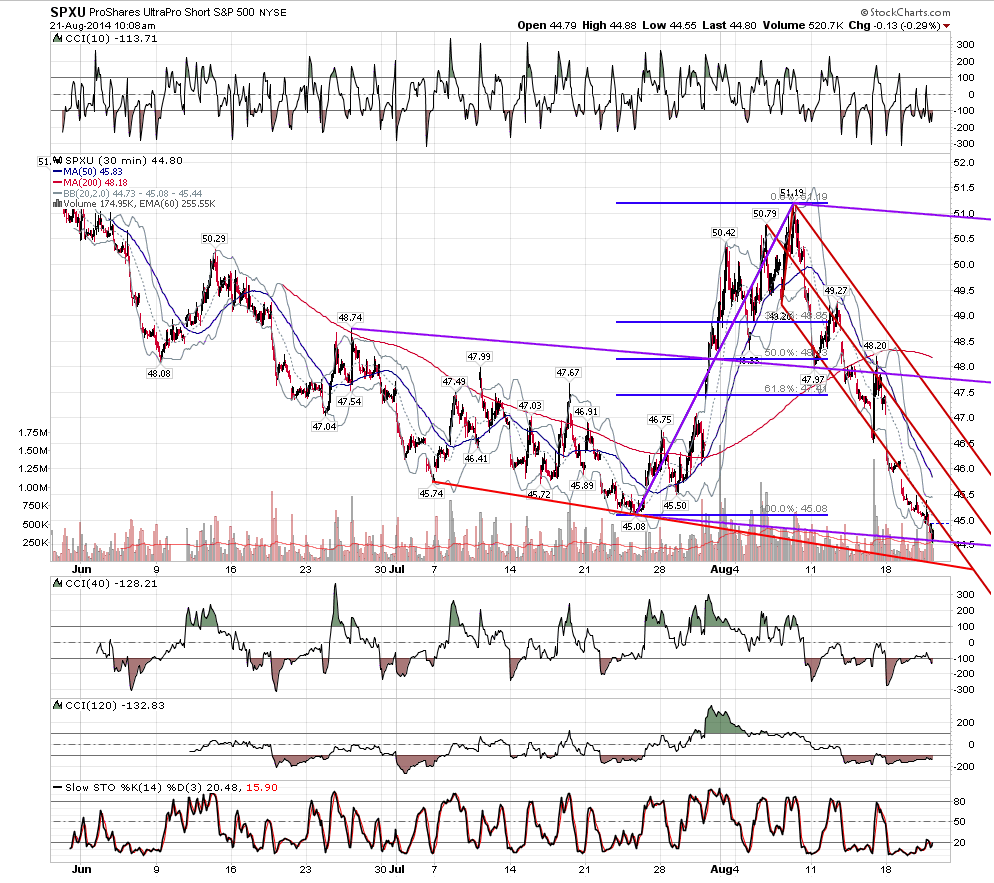Click the MA(50) 45.83 legend entry
The image size is (994, 883).
[93, 172]
